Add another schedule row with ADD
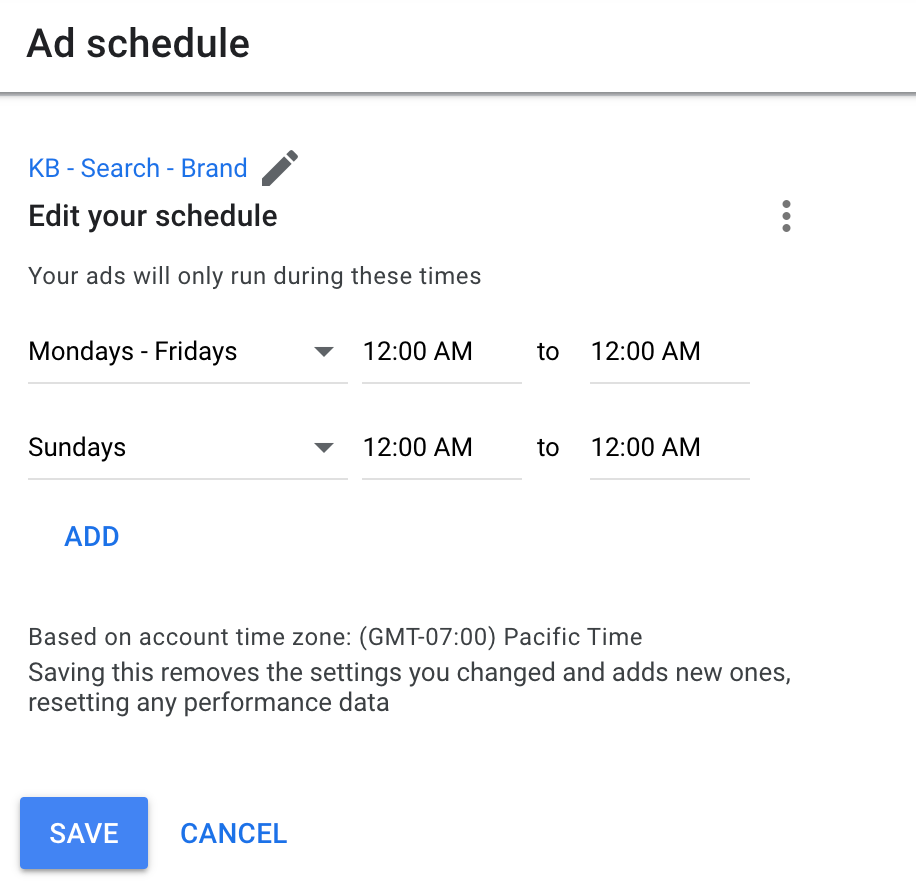Screen dimensions: 916x888 tap(92, 536)
